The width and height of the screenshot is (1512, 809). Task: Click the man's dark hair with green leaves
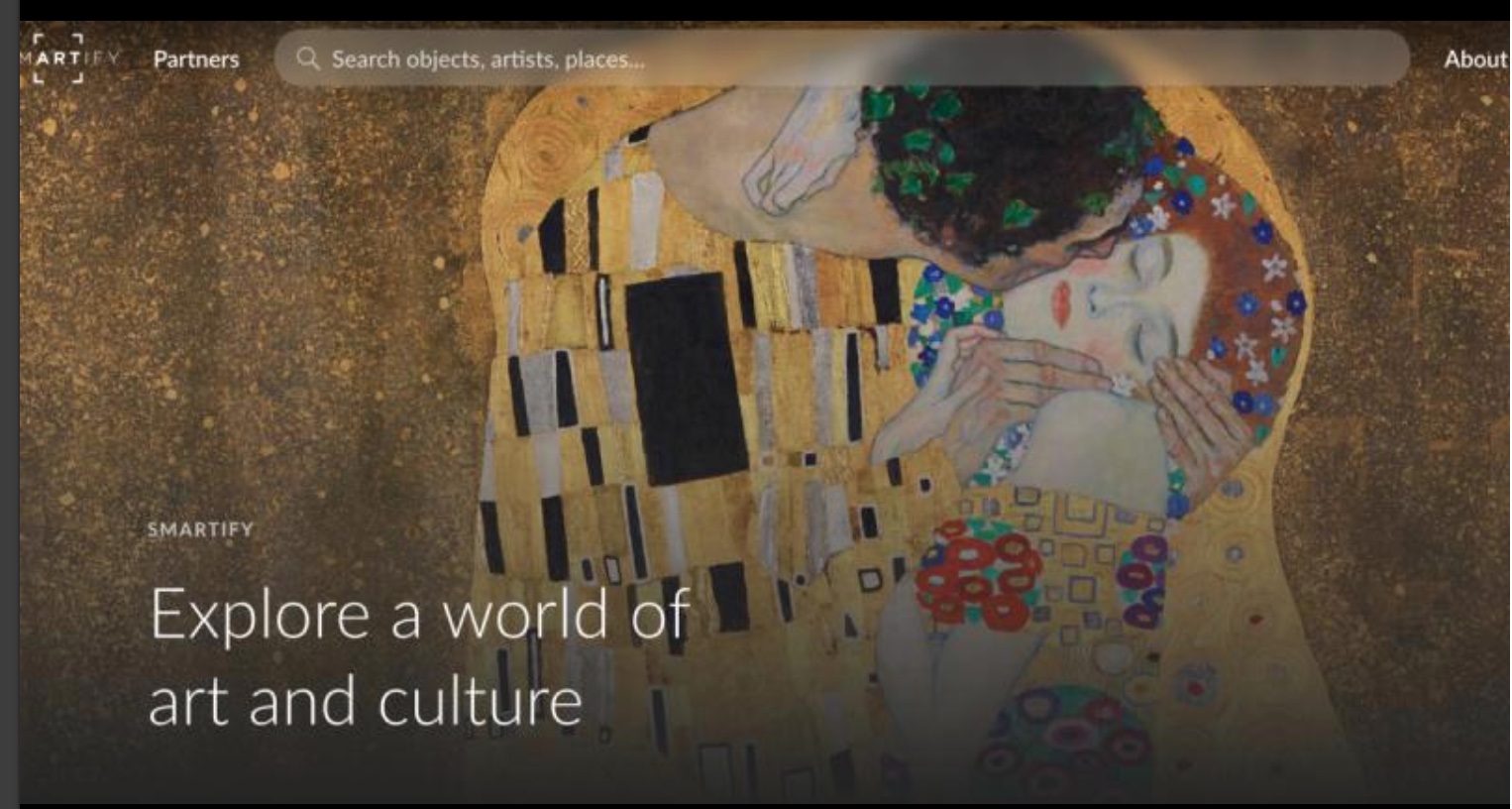click(x=1001, y=159)
